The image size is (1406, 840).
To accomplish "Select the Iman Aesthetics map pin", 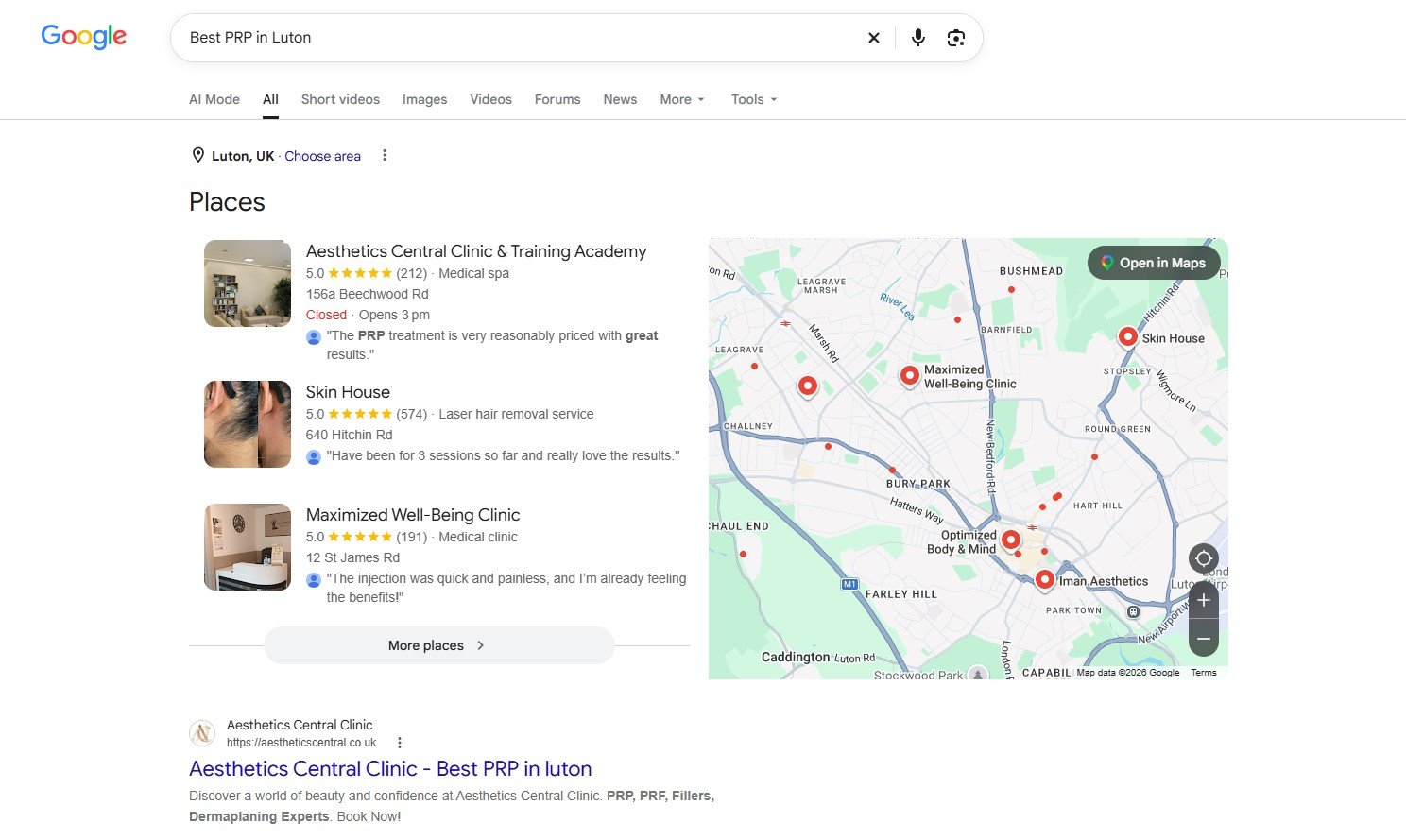I will click(x=1044, y=580).
